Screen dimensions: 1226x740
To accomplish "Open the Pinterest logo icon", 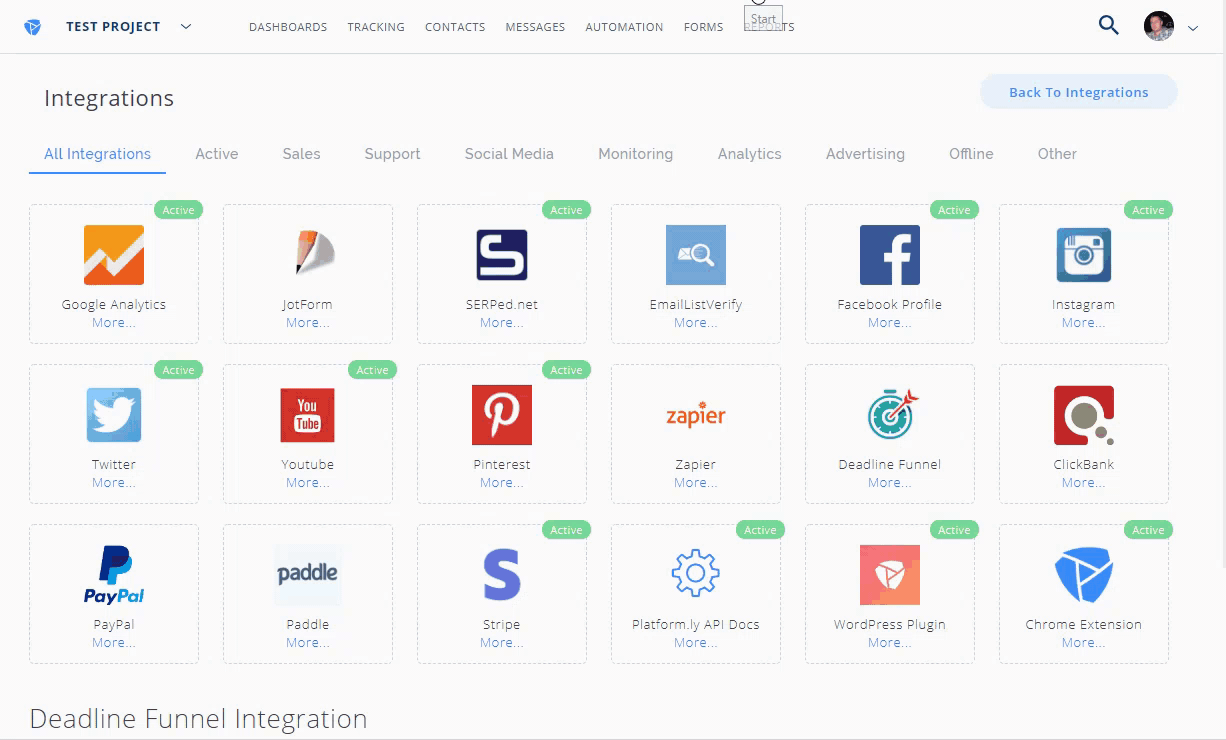I will tap(502, 415).
